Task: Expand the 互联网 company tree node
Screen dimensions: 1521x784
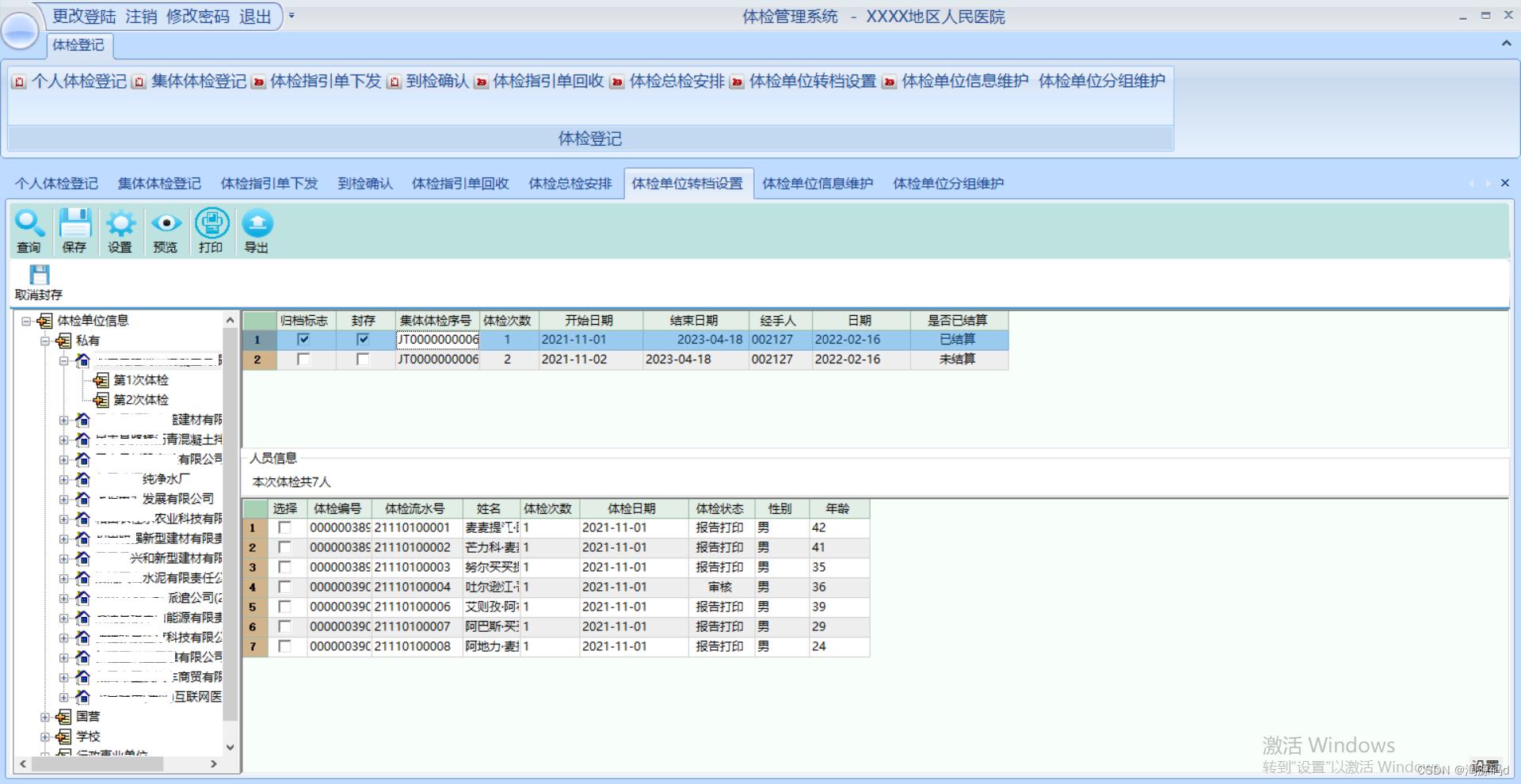Action: tap(64, 697)
